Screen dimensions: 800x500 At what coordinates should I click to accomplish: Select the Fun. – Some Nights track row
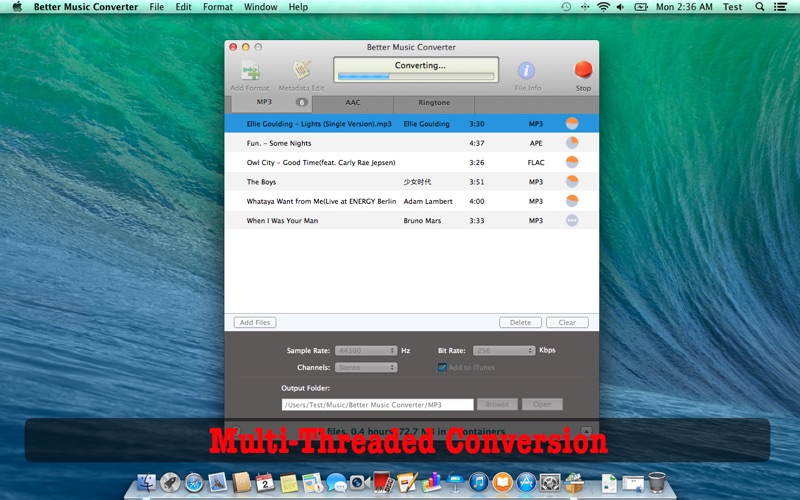point(412,143)
